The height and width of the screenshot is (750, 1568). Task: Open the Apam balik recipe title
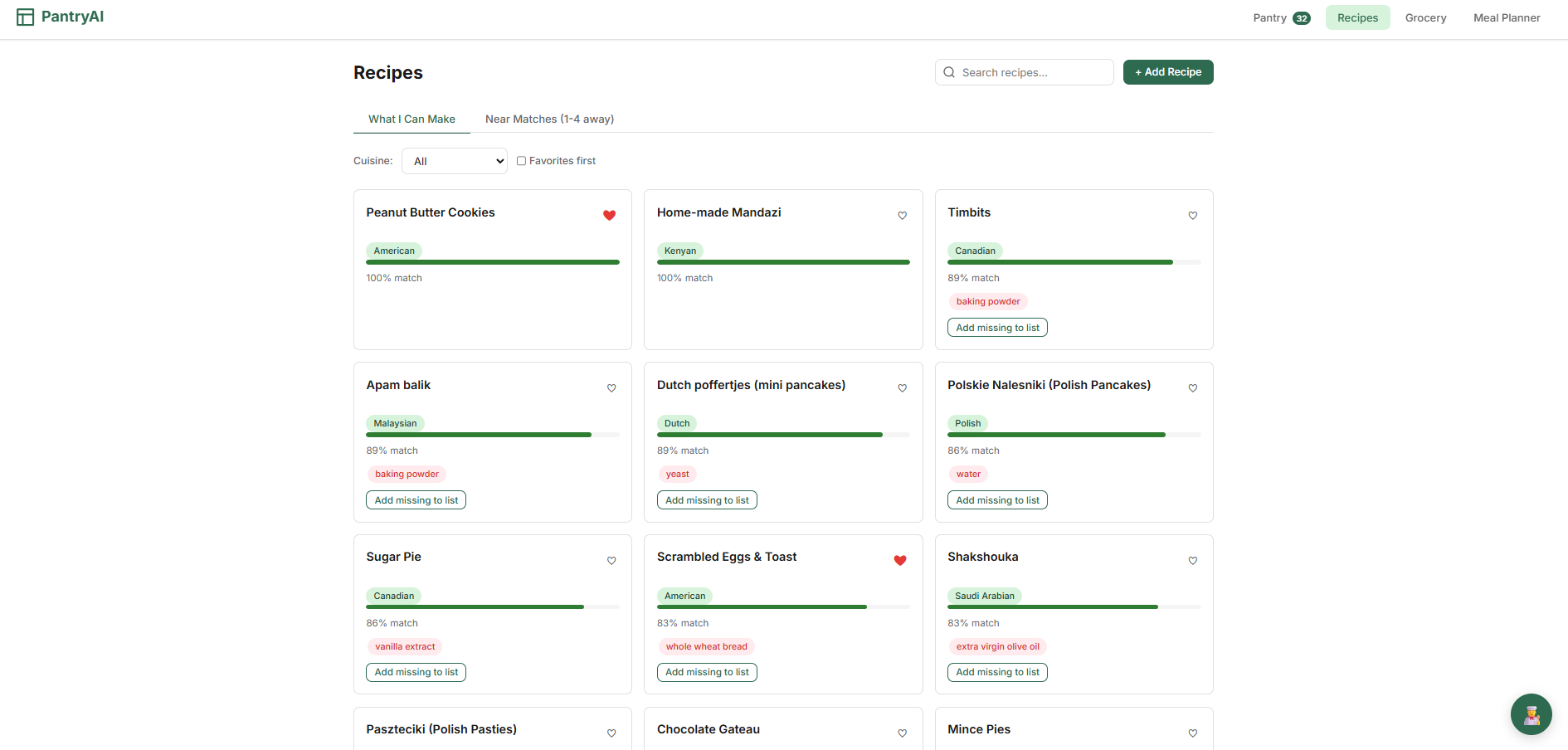point(398,385)
